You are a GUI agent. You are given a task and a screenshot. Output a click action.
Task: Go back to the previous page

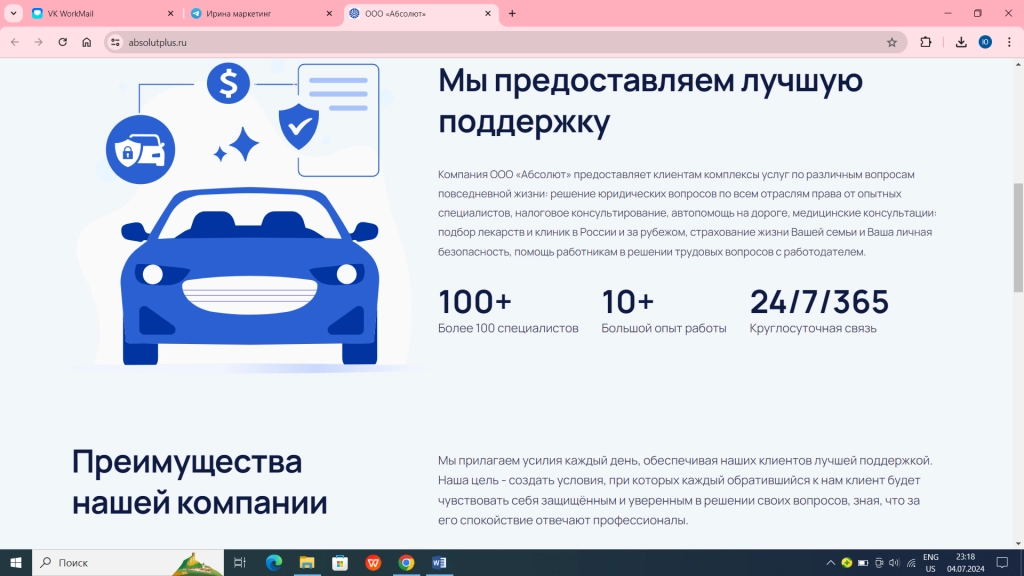[x=15, y=42]
